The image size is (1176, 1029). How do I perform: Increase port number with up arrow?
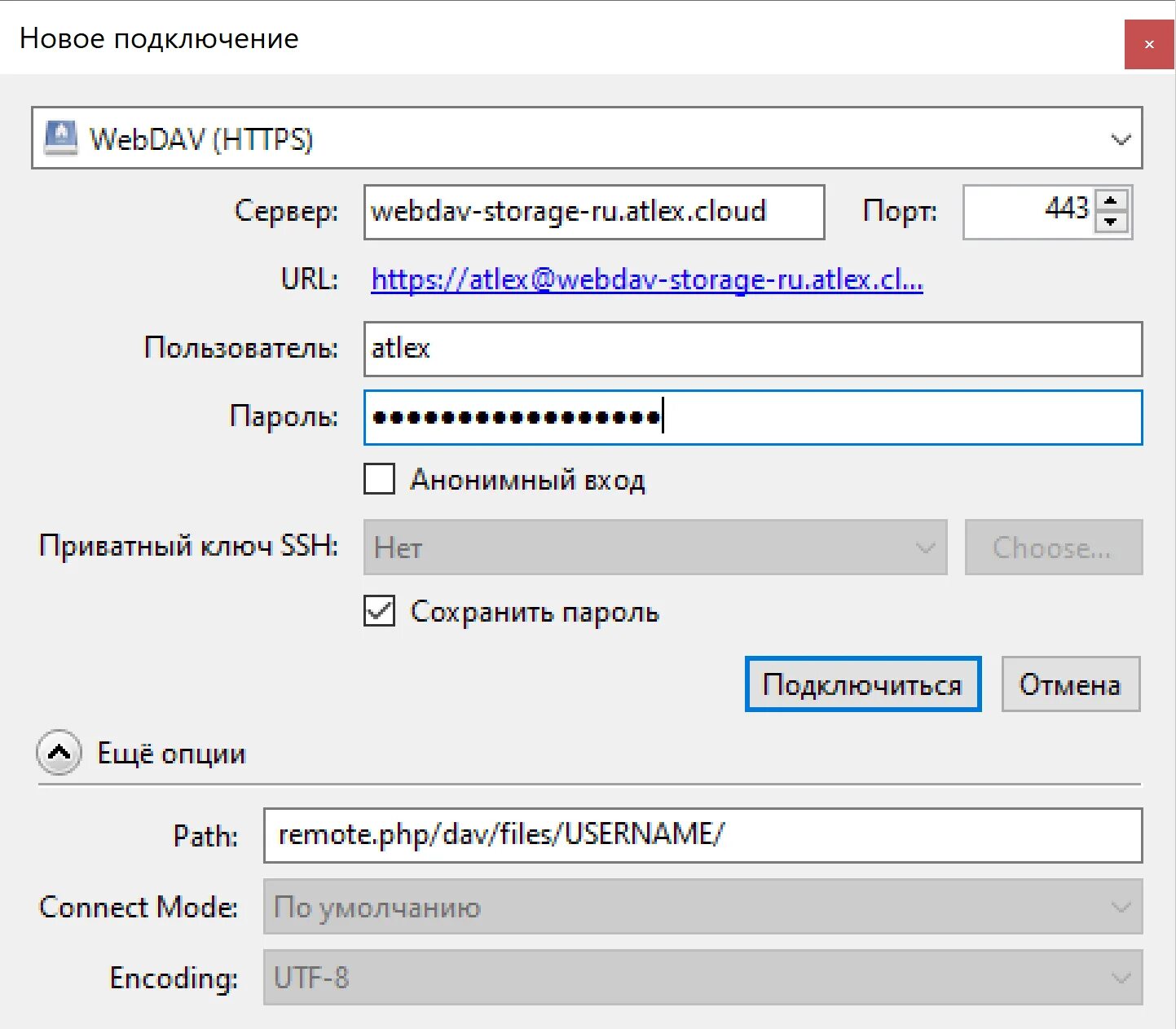click(x=1110, y=200)
